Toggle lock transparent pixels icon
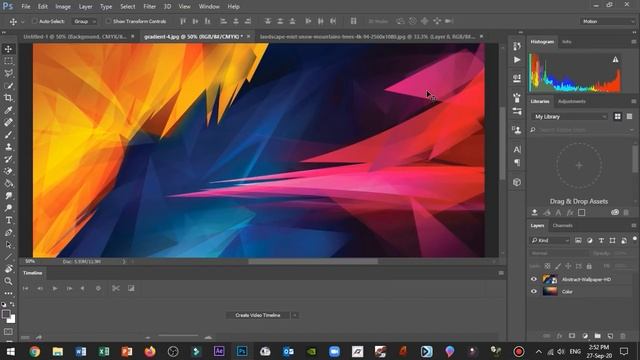The width and height of the screenshot is (640, 360). (547, 266)
